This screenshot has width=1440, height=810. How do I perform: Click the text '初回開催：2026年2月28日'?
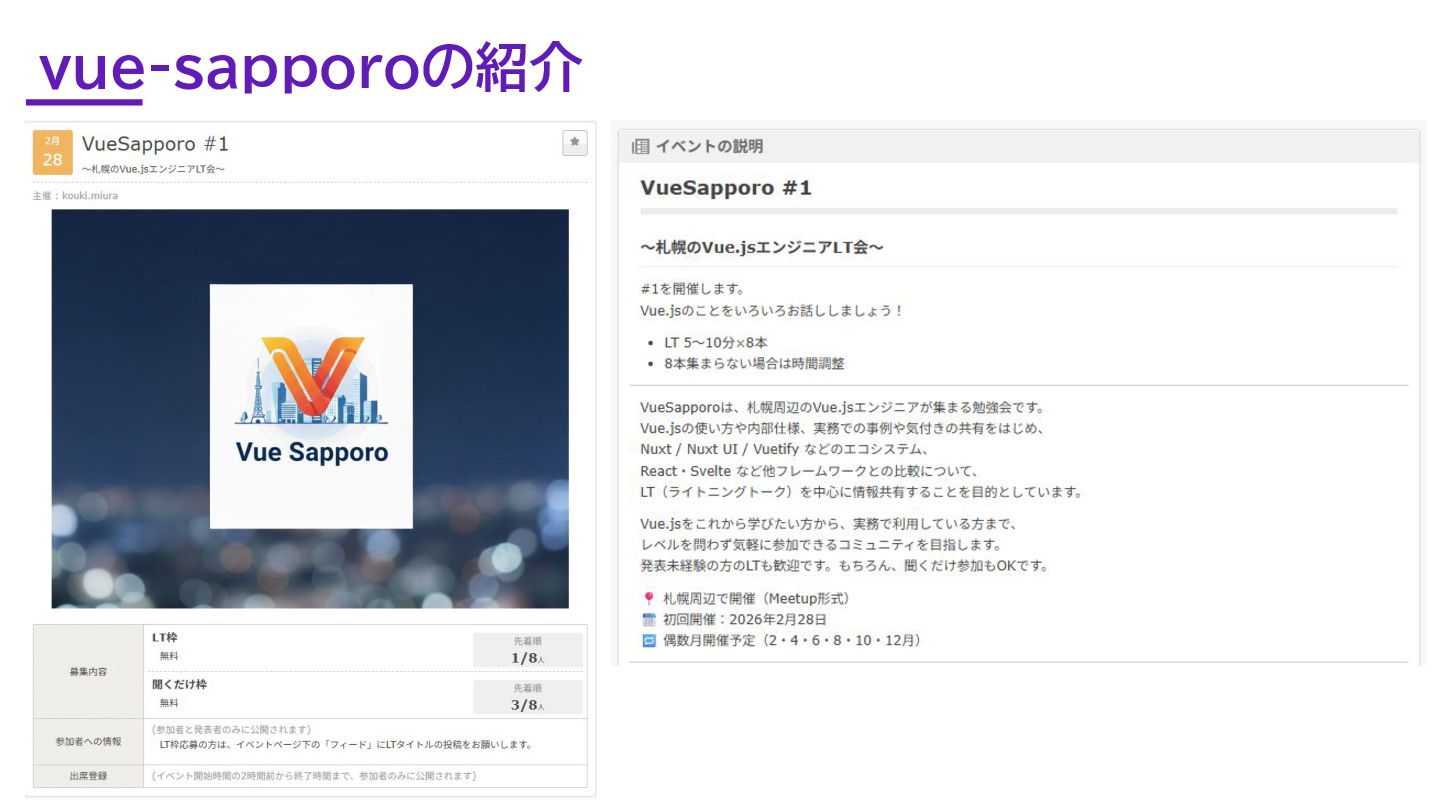click(745, 619)
